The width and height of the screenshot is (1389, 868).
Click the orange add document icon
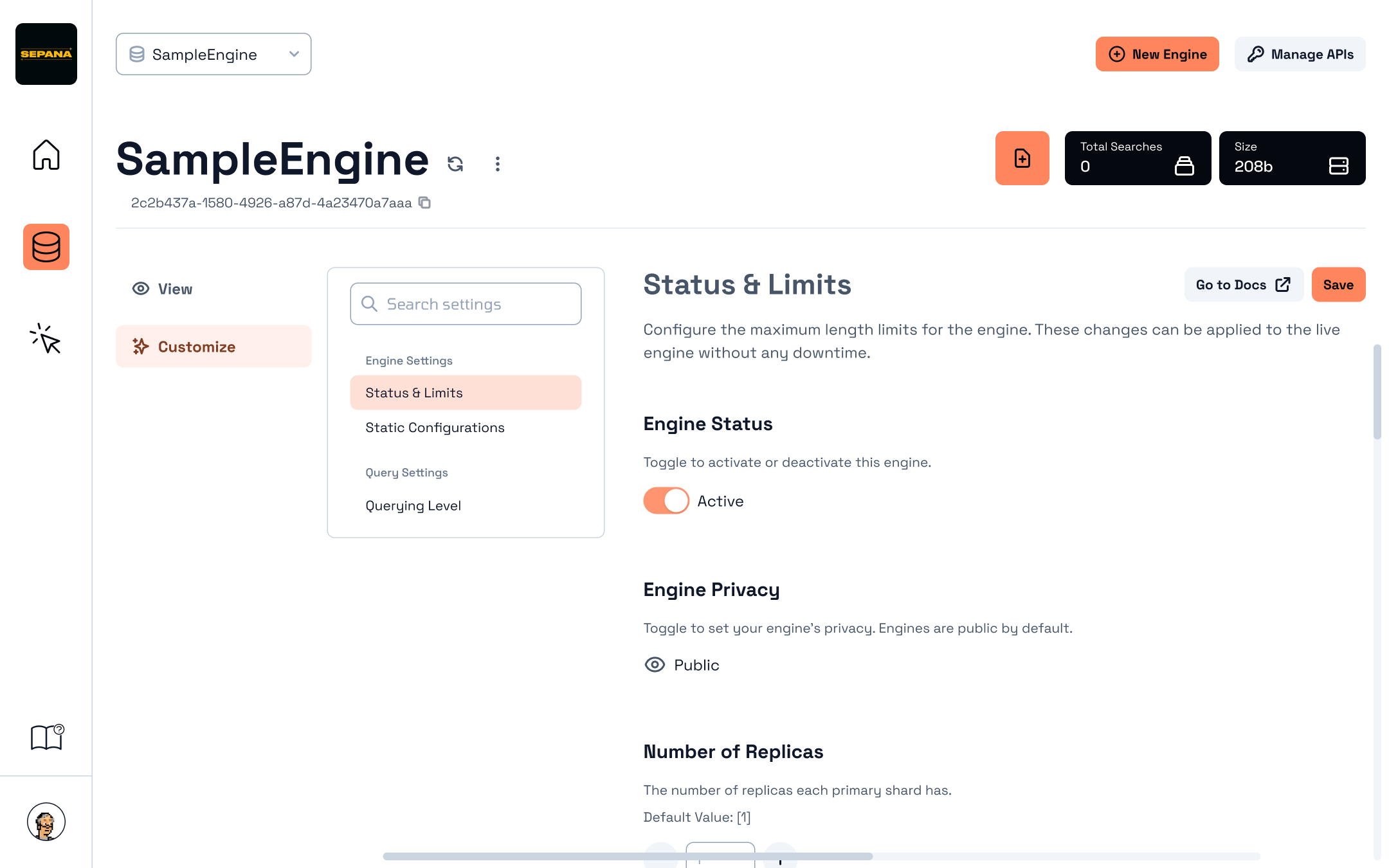[1022, 158]
